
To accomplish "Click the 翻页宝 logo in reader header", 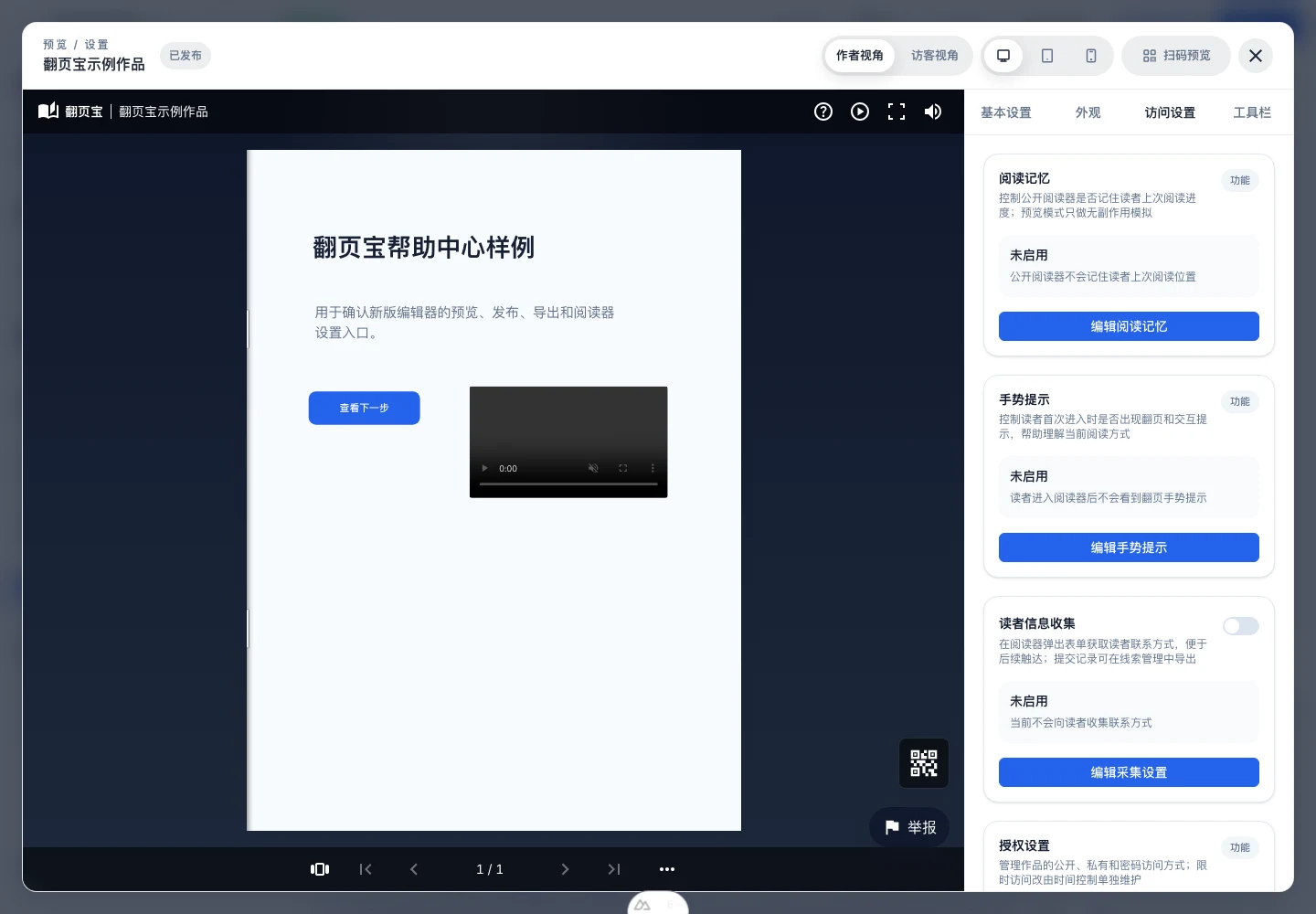I will click(x=70, y=112).
